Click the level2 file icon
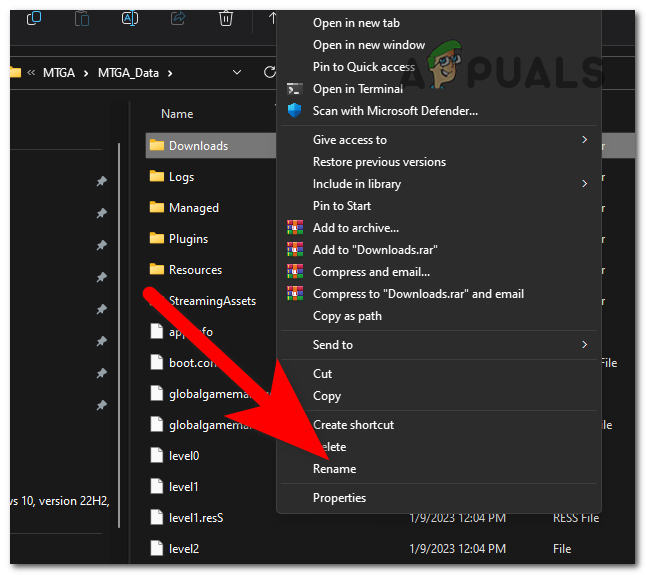The image size is (646, 575). coord(157,549)
